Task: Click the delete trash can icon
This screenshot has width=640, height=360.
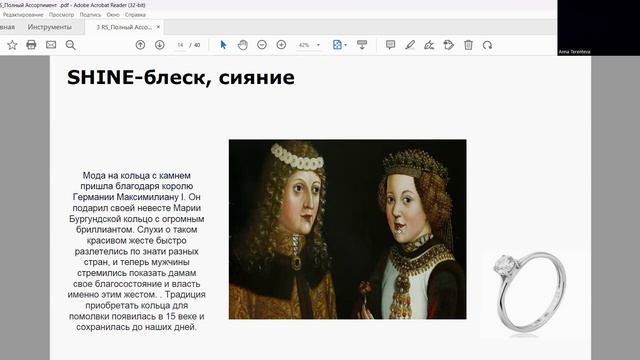Action: point(468,45)
